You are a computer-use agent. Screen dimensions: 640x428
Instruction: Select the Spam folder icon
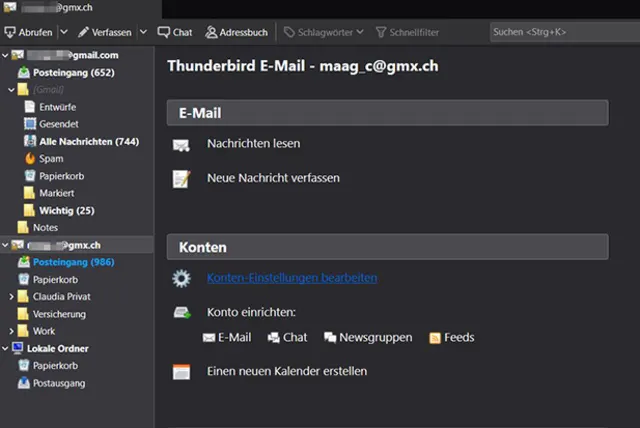[30, 158]
